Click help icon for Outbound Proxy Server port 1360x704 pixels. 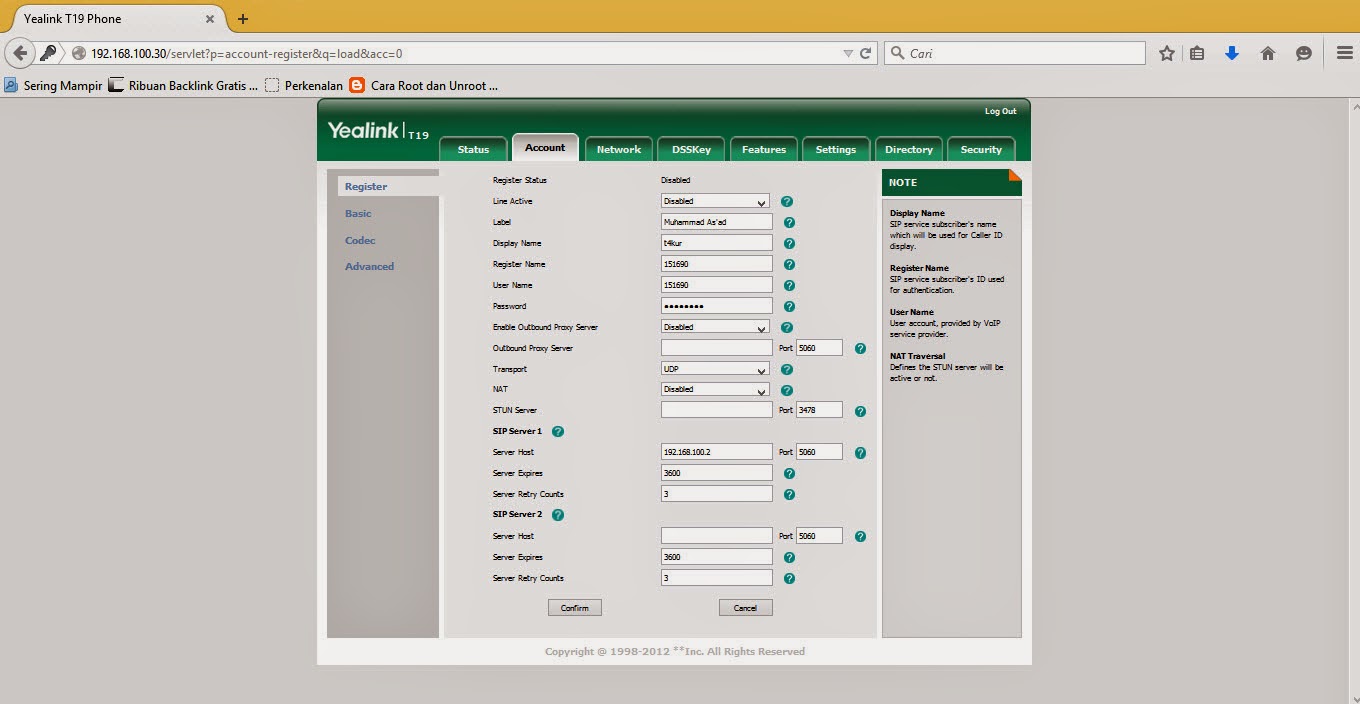860,349
